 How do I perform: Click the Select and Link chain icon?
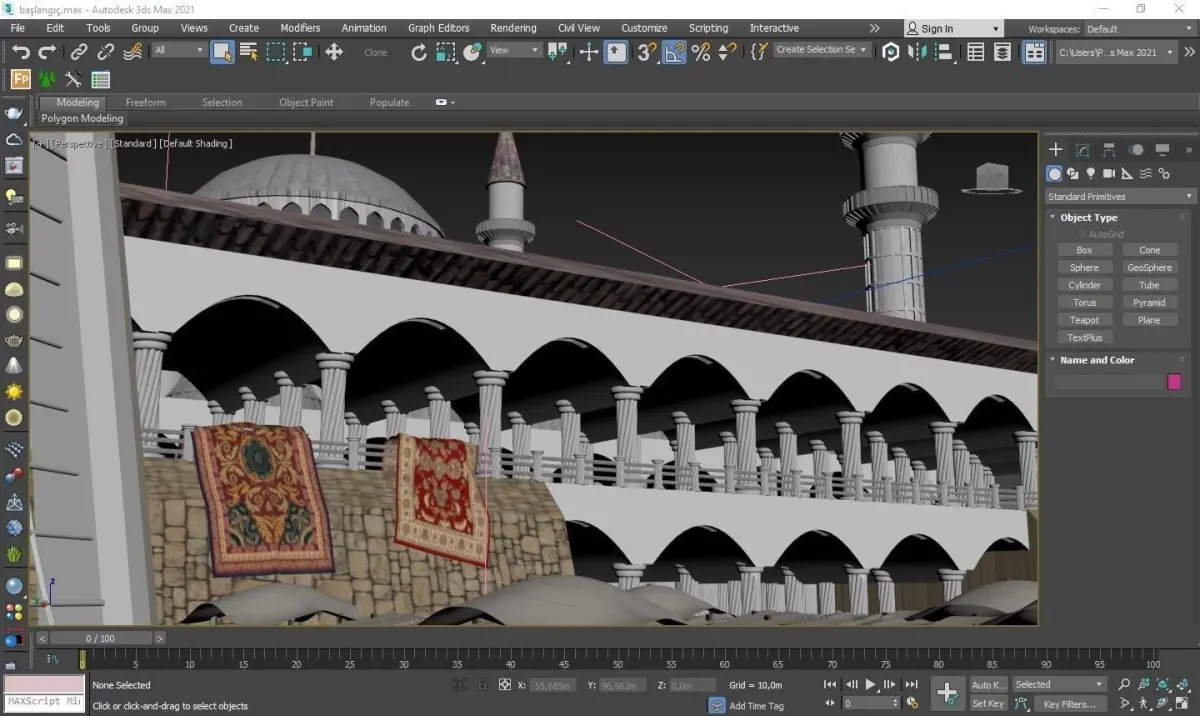click(79, 52)
